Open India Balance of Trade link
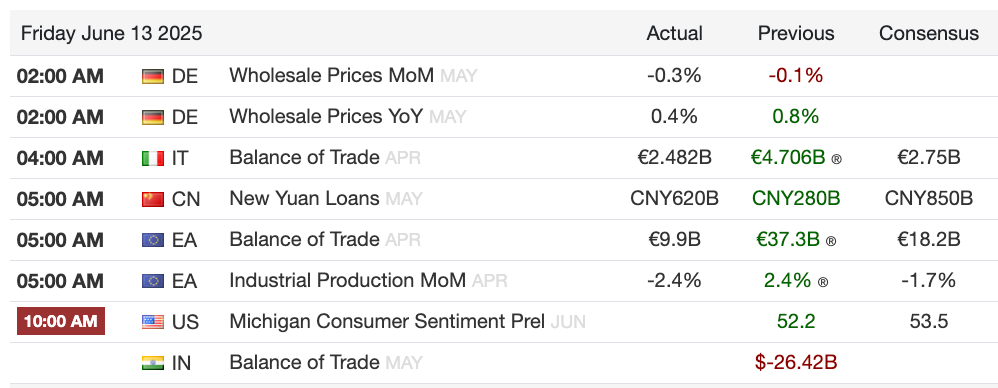998x388 pixels. pyautogui.click(x=304, y=363)
